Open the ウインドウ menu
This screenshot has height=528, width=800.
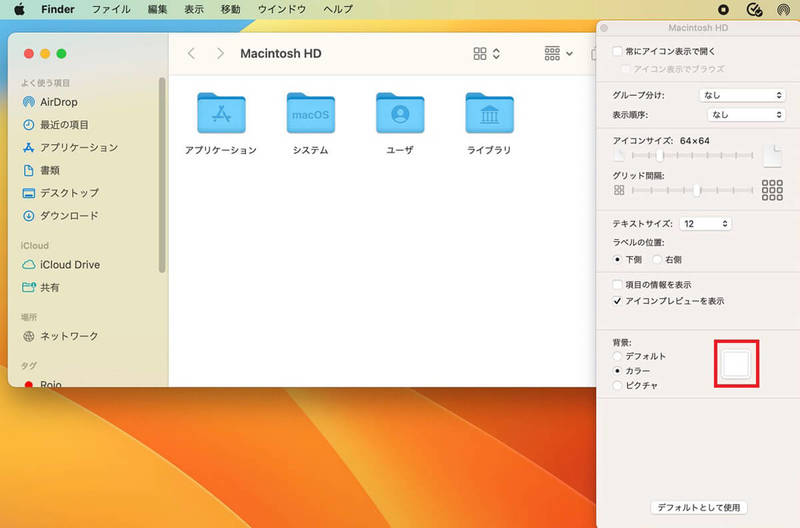282,9
